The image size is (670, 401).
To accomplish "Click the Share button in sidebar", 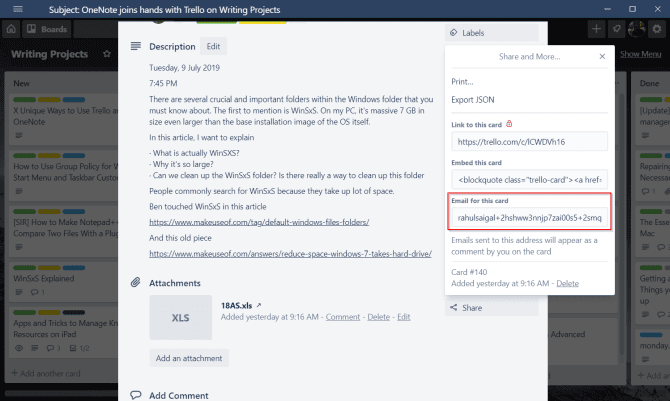I will click(x=491, y=308).
